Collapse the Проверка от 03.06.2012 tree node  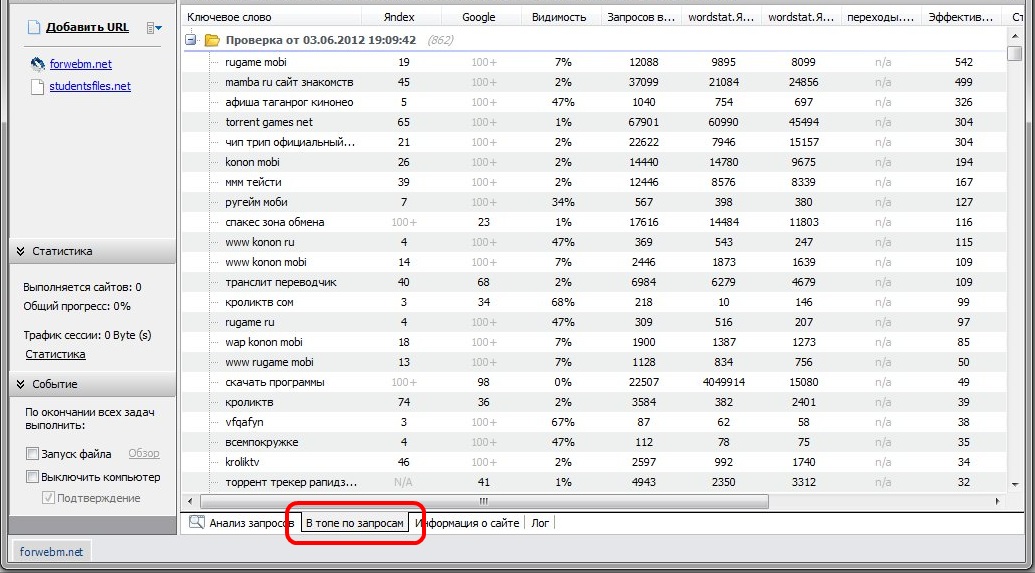tap(191, 41)
